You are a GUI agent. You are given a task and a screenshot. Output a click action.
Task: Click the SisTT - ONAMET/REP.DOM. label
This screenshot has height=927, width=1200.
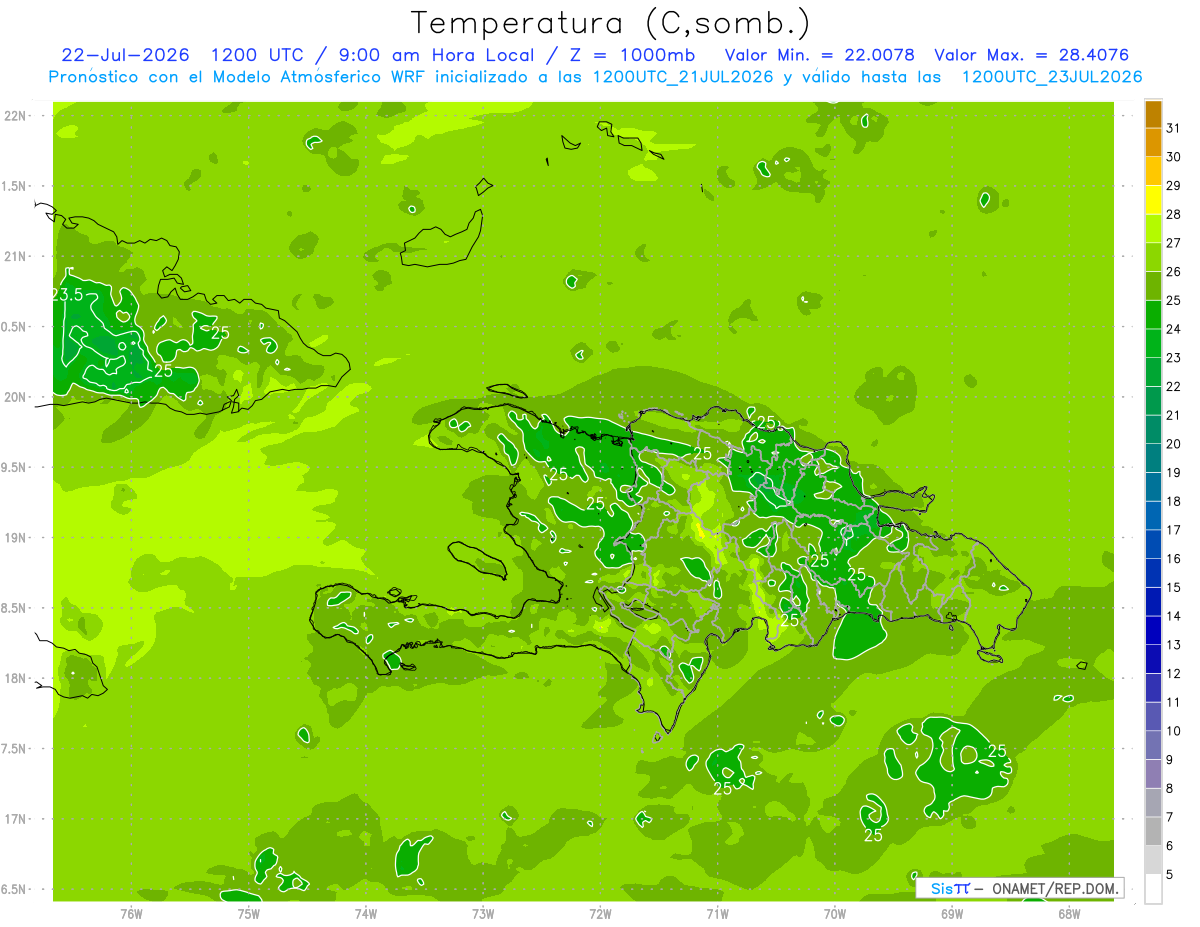click(1022, 888)
